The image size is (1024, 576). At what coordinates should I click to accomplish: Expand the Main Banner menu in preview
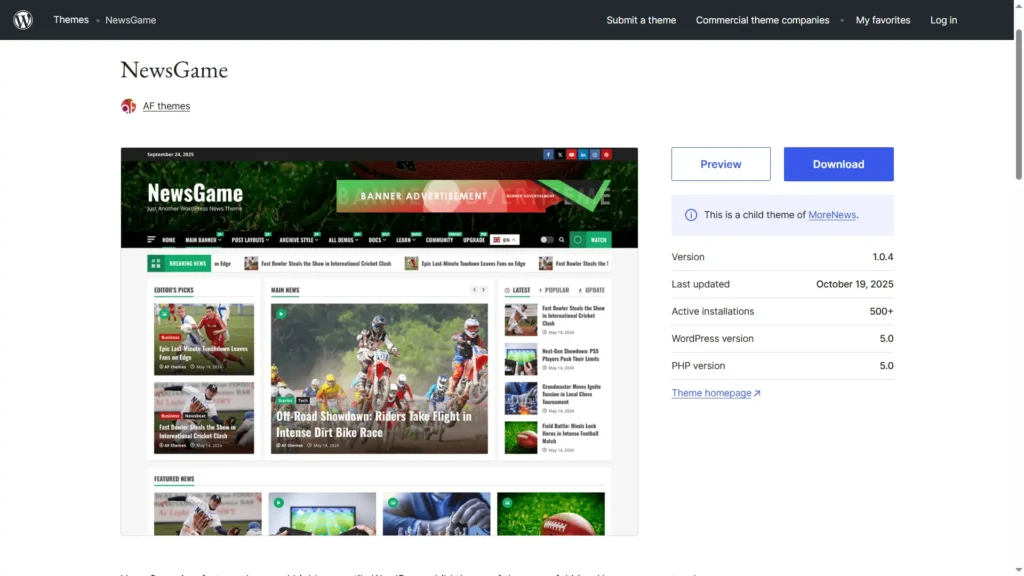click(203, 240)
